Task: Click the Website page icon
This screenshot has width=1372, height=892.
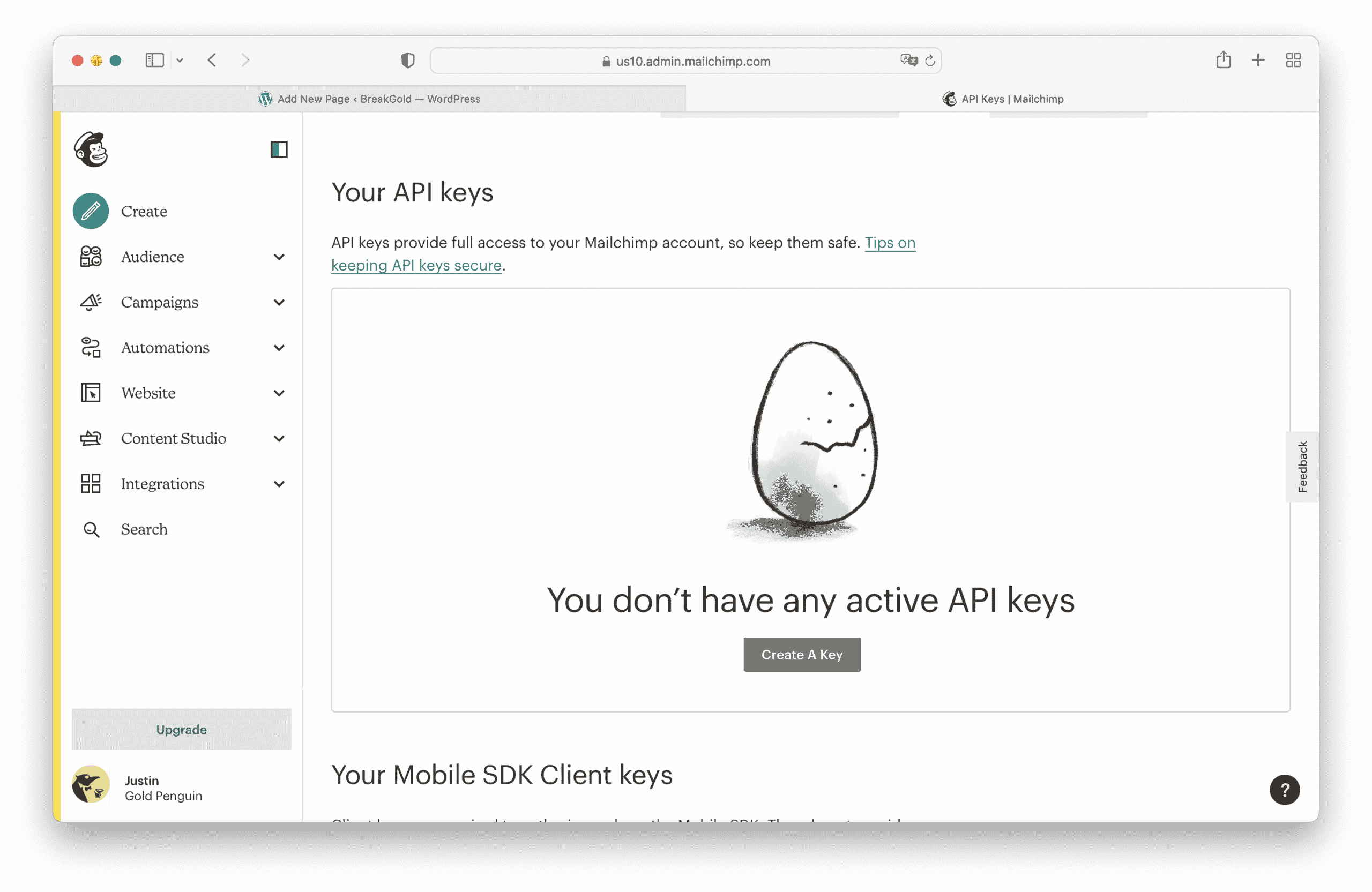Action: click(91, 393)
